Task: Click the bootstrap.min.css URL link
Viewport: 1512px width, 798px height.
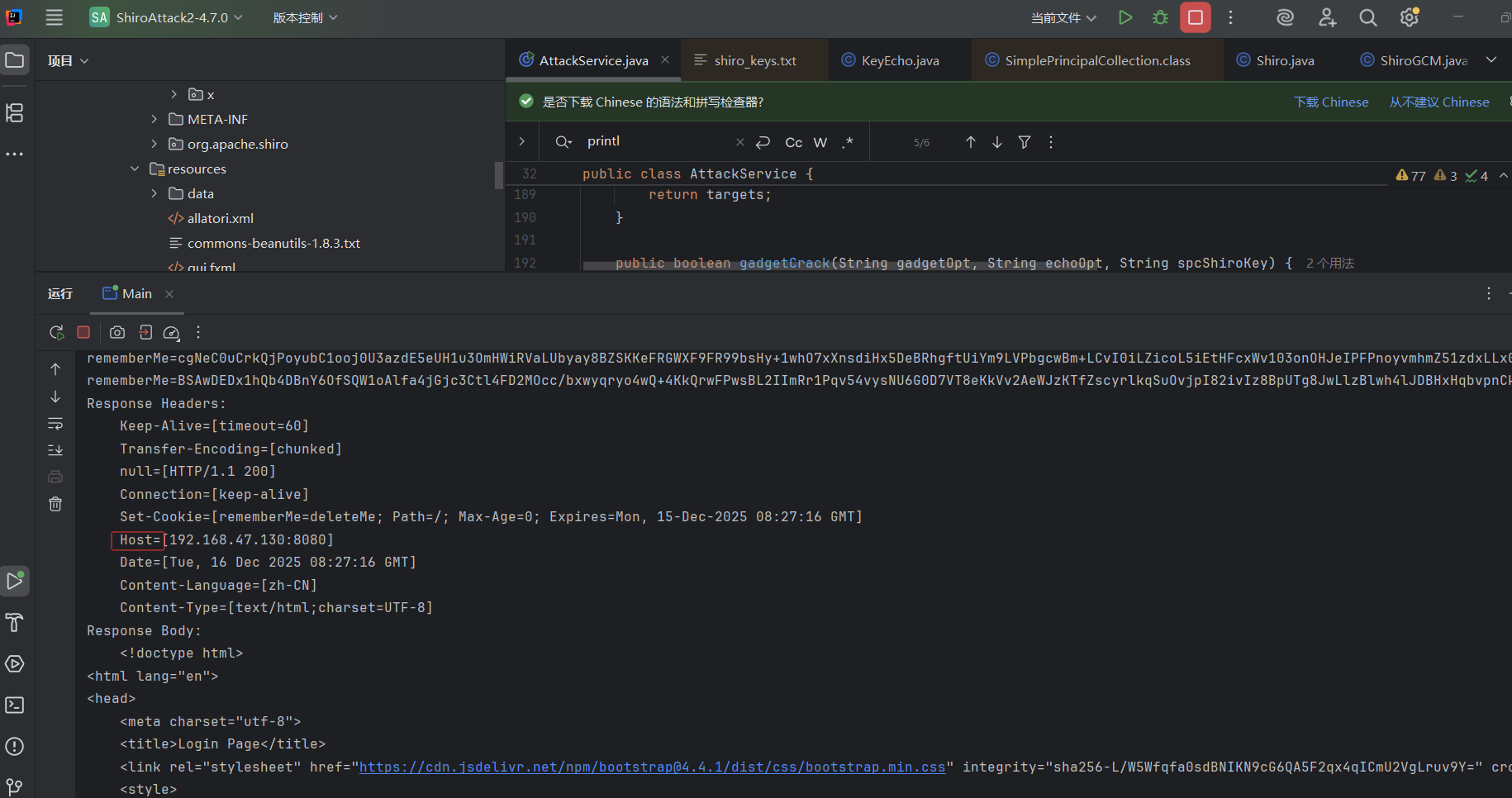Action: [651, 767]
